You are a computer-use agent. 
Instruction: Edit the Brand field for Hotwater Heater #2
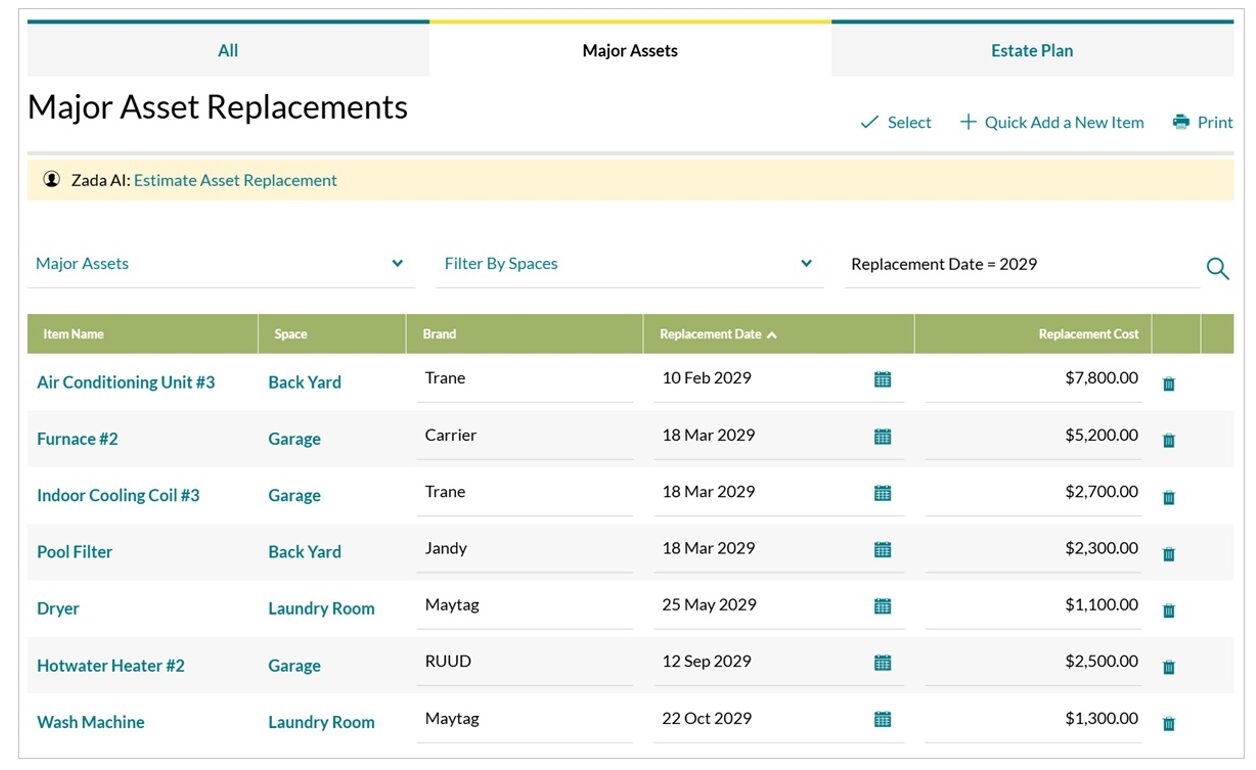tap(524, 662)
